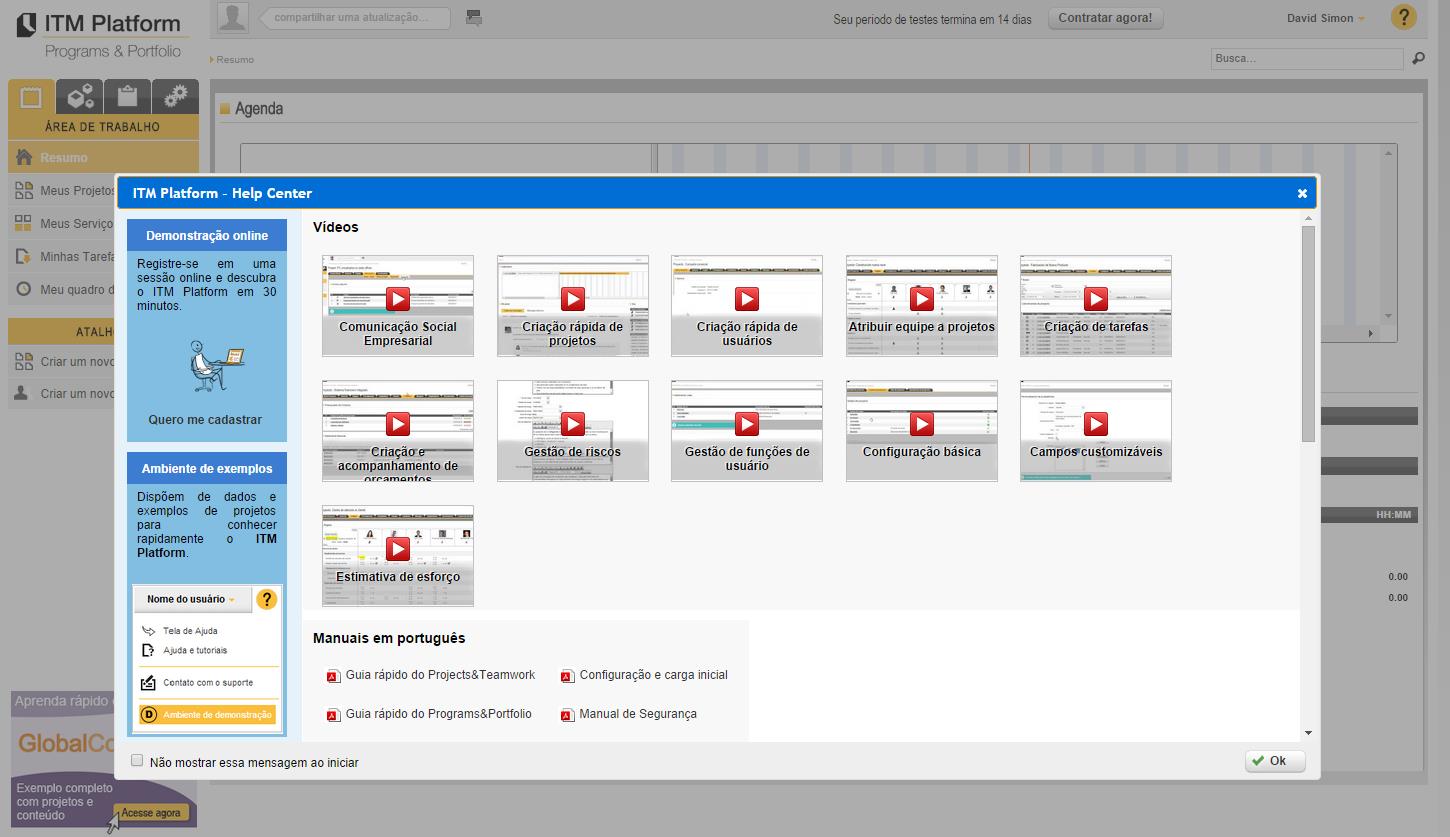Viewport: 1450px width, 837px height.
Task: Click the Help Center vertical scrollbar thumb
Action: pos(1308,334)
